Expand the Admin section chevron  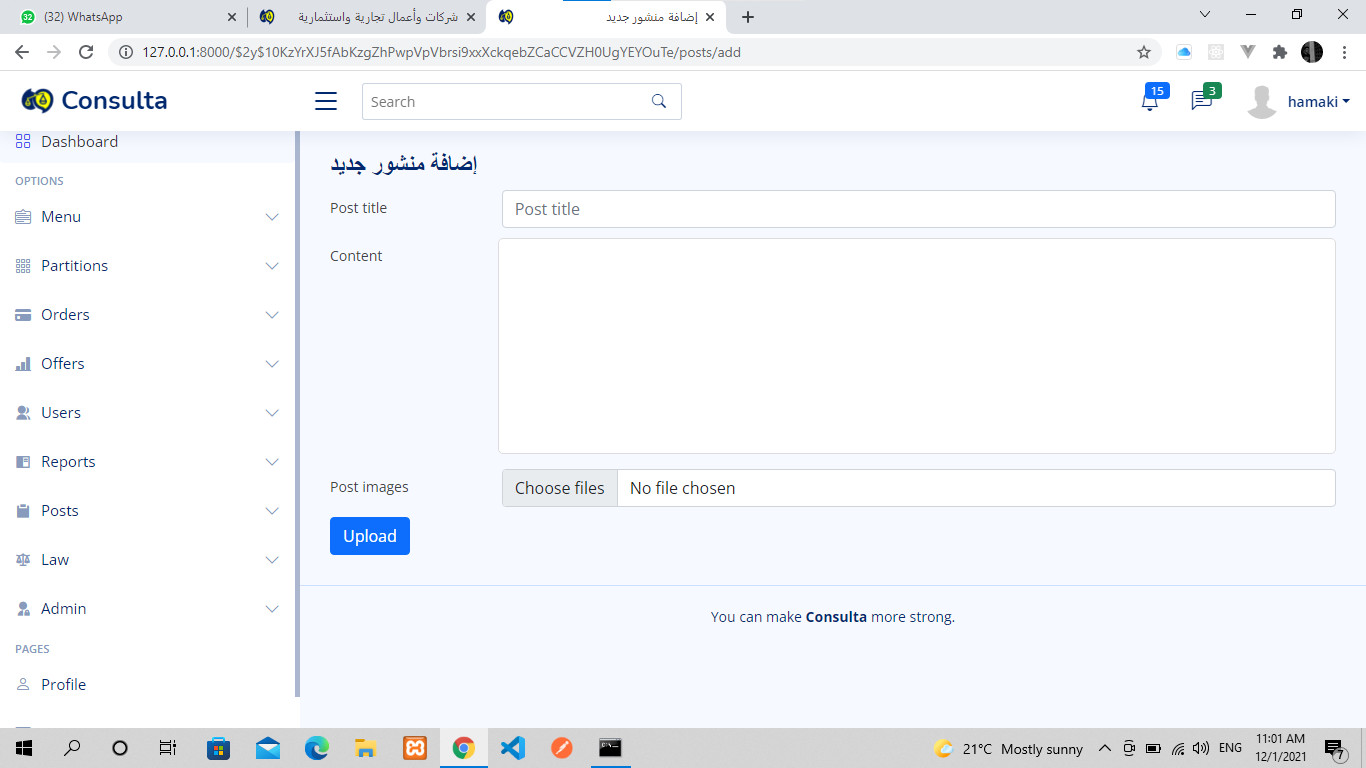(x=272, y=609)
